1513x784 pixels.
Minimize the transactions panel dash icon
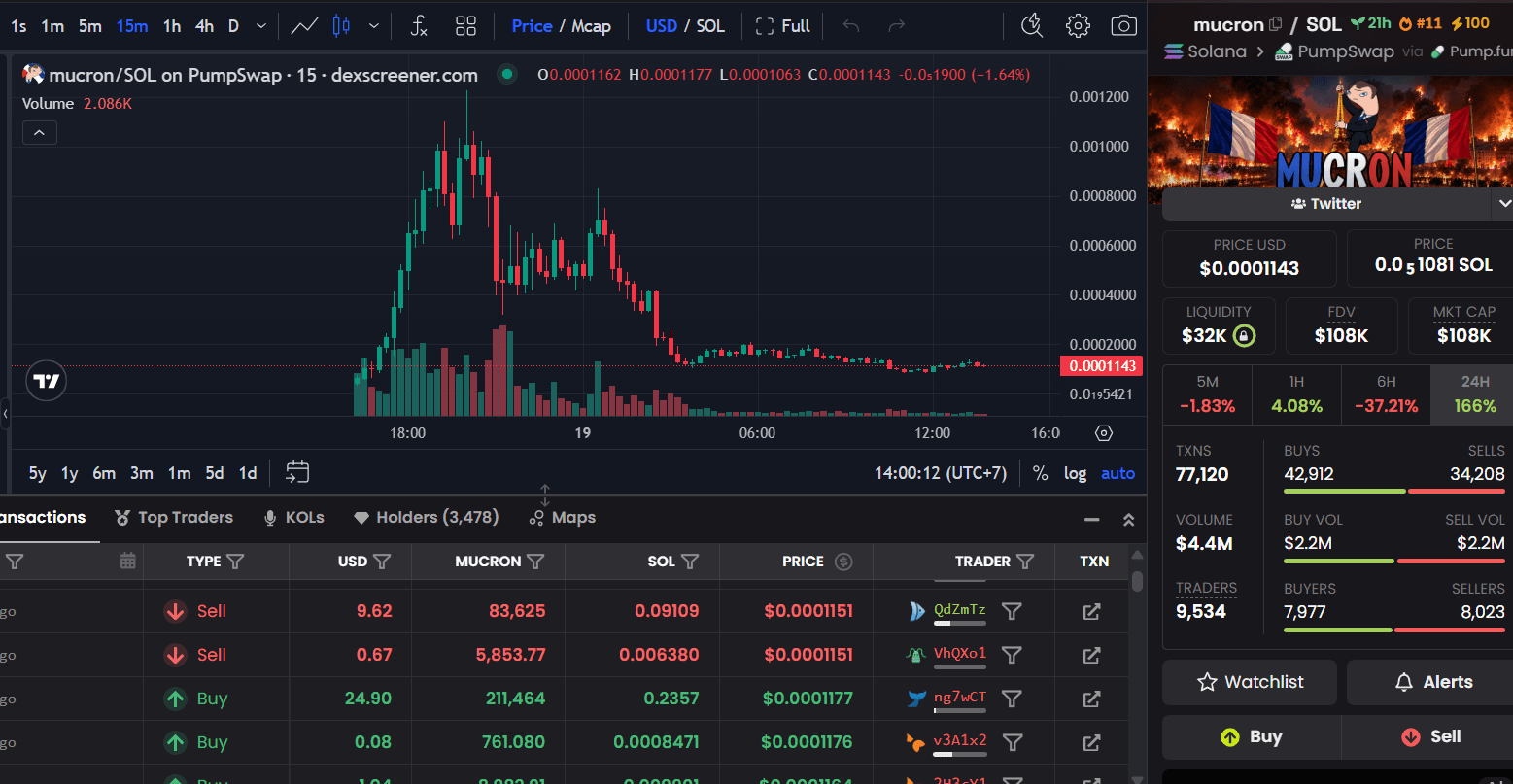[1091, 520]
